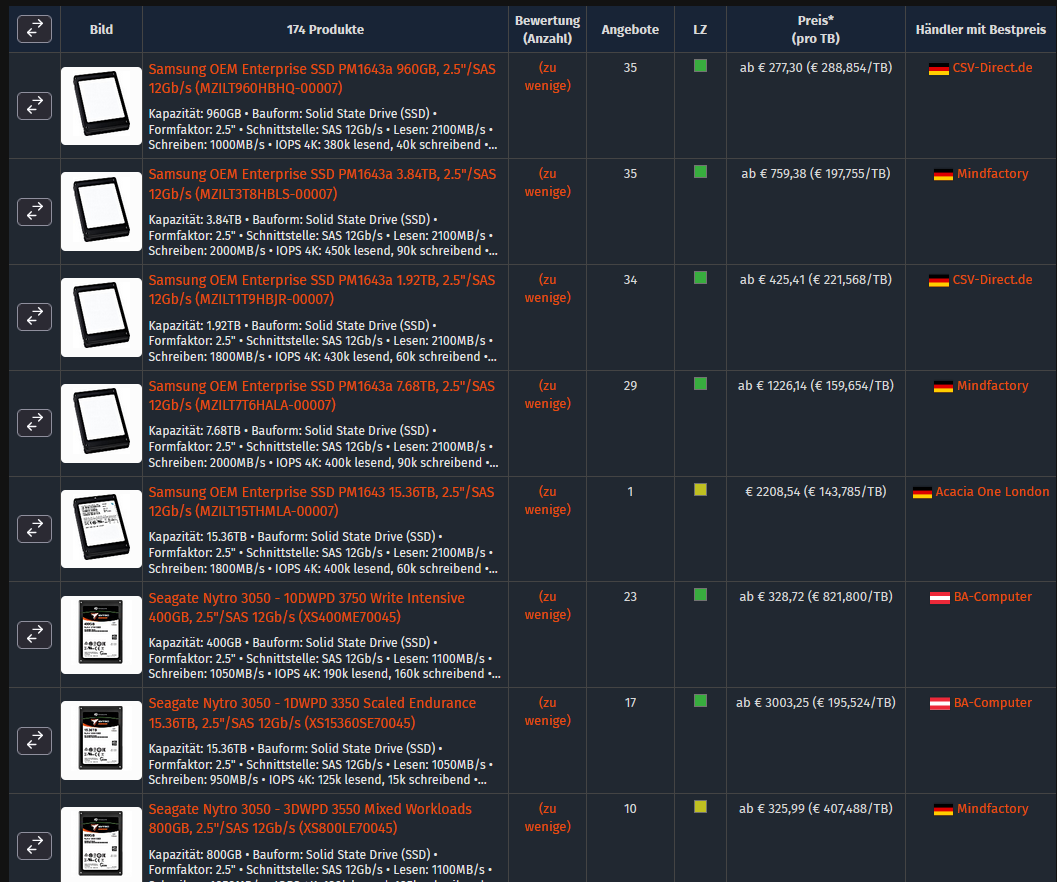This screenshot has width=1057, height=882.
Task: Click price ab € 328,72 for Nytro 400GB
Action: click(816, 596)
